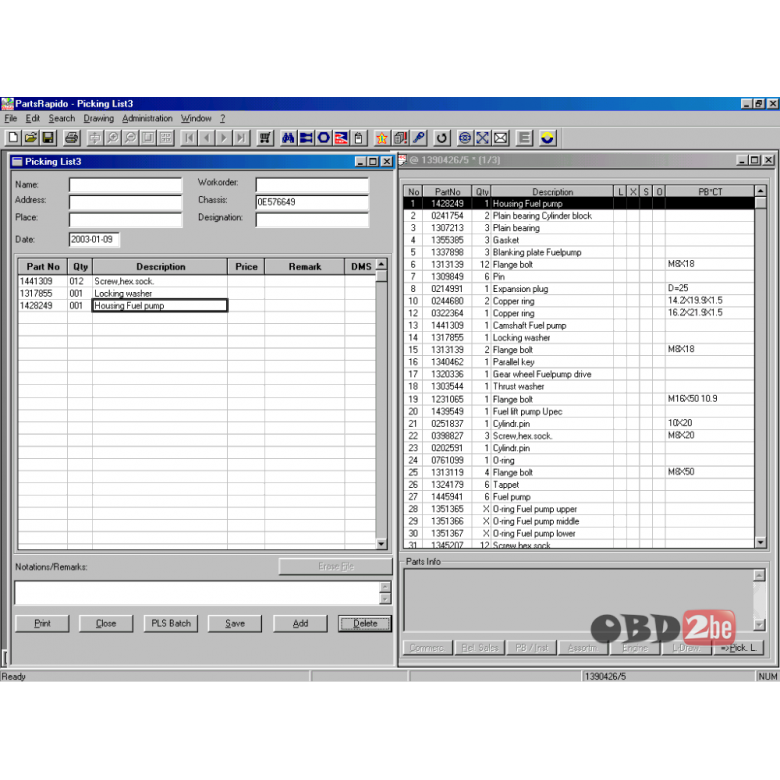Click the binoculars search icon
The width and height of the screenshot is (780, 780).
pos(288,138)
